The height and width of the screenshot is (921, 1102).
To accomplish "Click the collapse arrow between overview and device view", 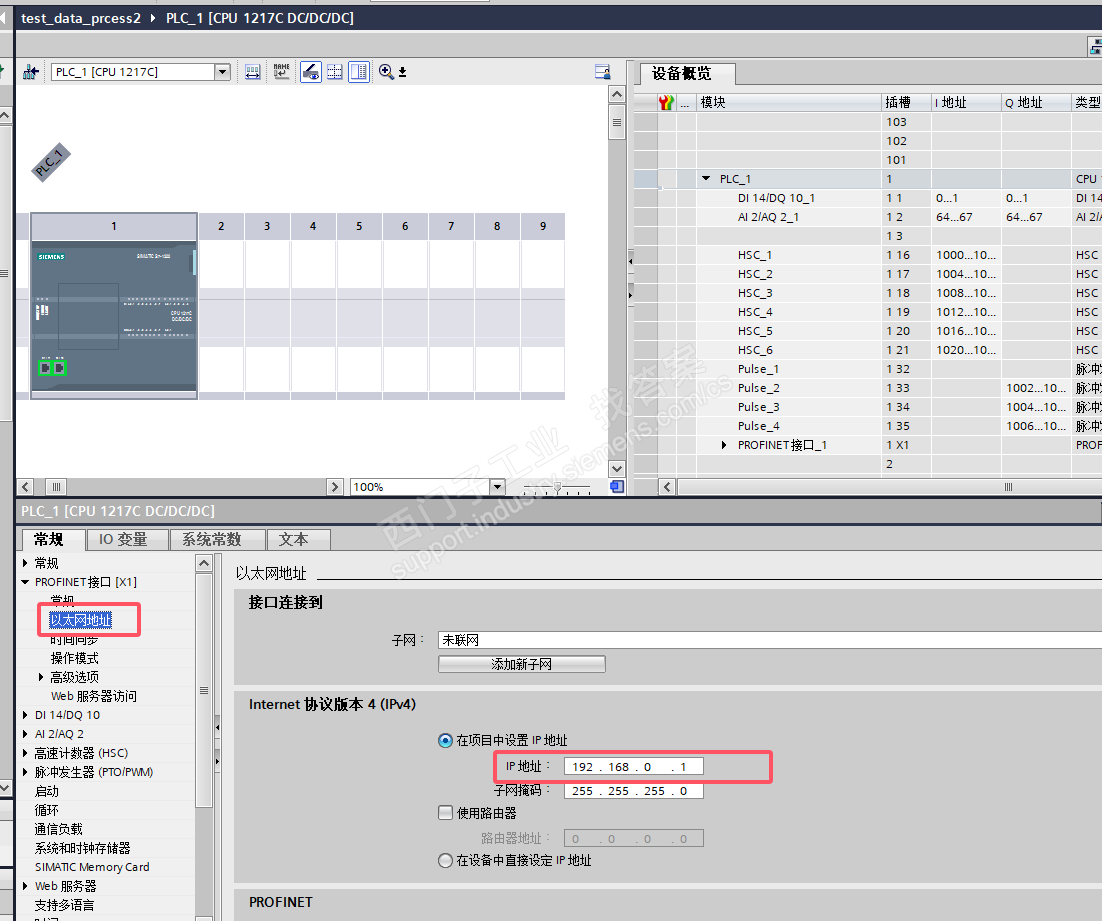I will [630, 261].
